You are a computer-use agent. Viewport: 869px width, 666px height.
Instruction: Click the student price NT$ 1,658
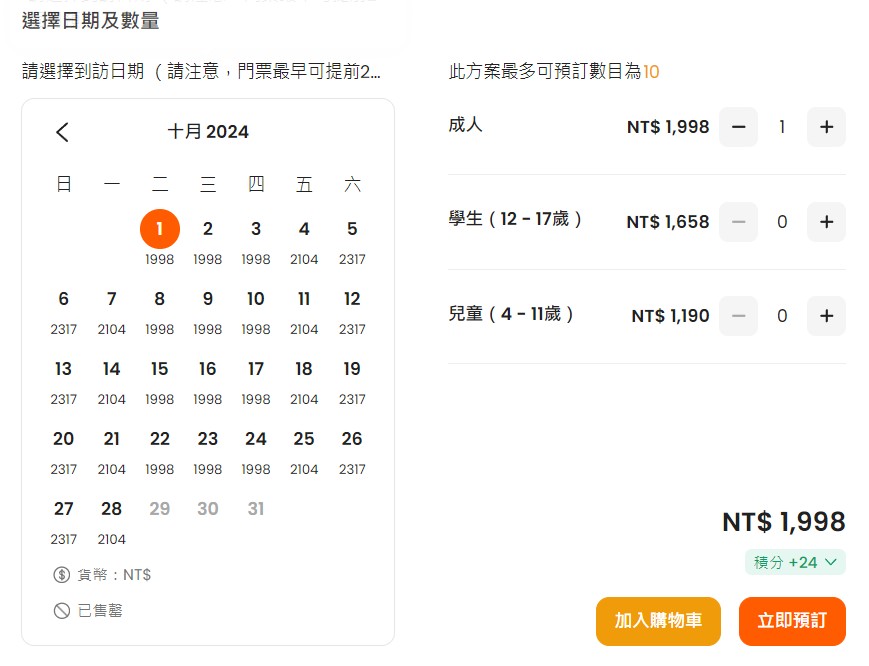(x=668, y=222)
